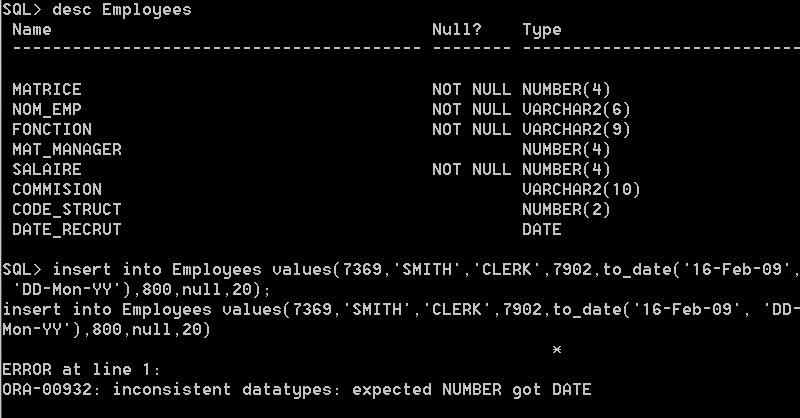This screenshot has width=800, height=418.
Task: Click the asterisk error position marker
Action: click(x=557, y=350)
